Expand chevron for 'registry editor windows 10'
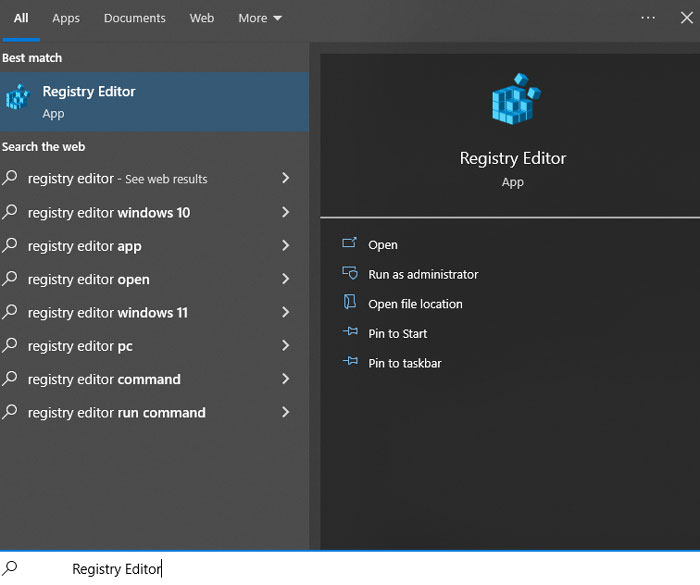Viewport: 700px width, 585px height. [x=286, y=212]
